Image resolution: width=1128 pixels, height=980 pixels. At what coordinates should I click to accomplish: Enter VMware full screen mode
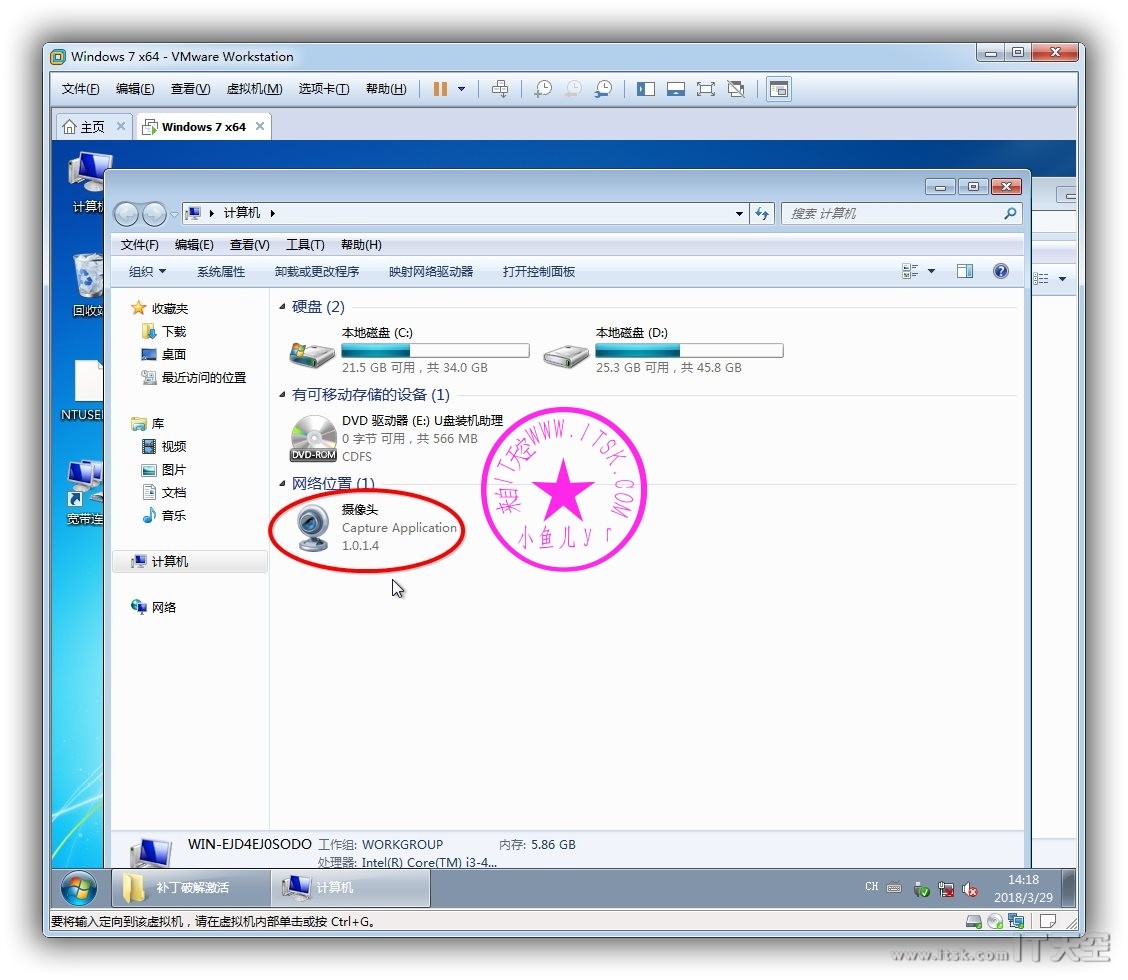tap(706, 89)
